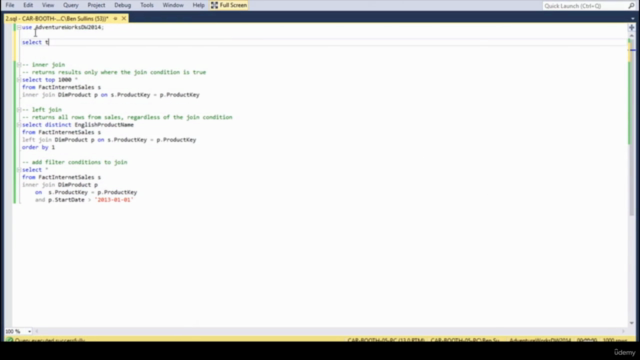Click 'inner join DimProduct p on' line
This screenshot has height=360, width=640.
click(111, 95)
